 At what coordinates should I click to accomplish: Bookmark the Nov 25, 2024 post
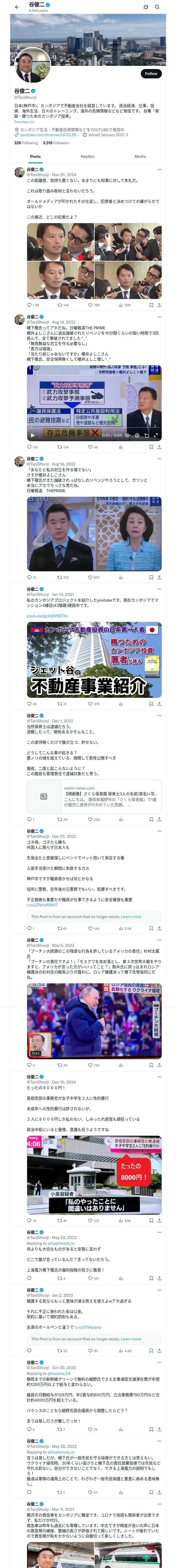[x=150, y=305]
